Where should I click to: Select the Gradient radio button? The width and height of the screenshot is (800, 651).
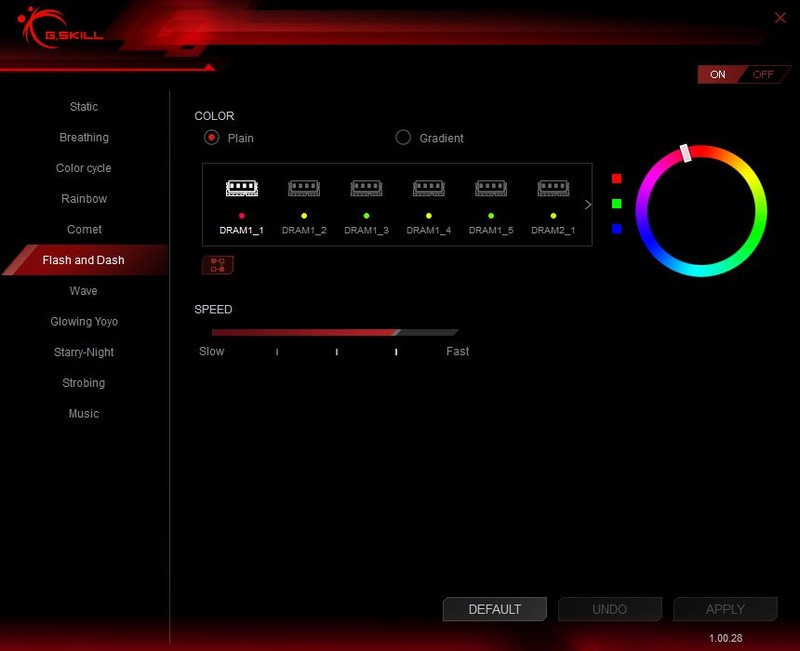403,138
